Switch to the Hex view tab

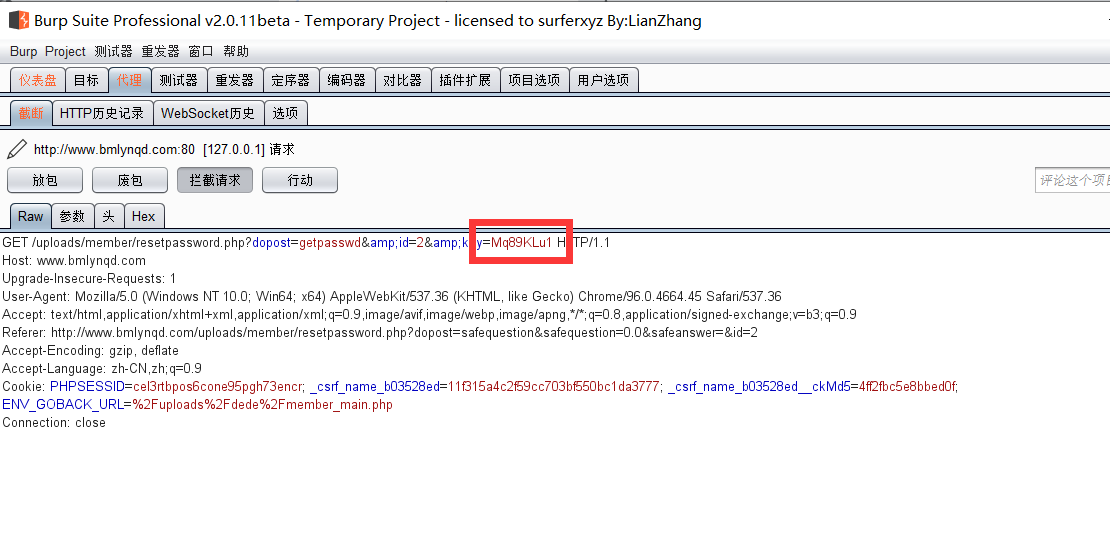pyautogui.click(x=144, y=217)
